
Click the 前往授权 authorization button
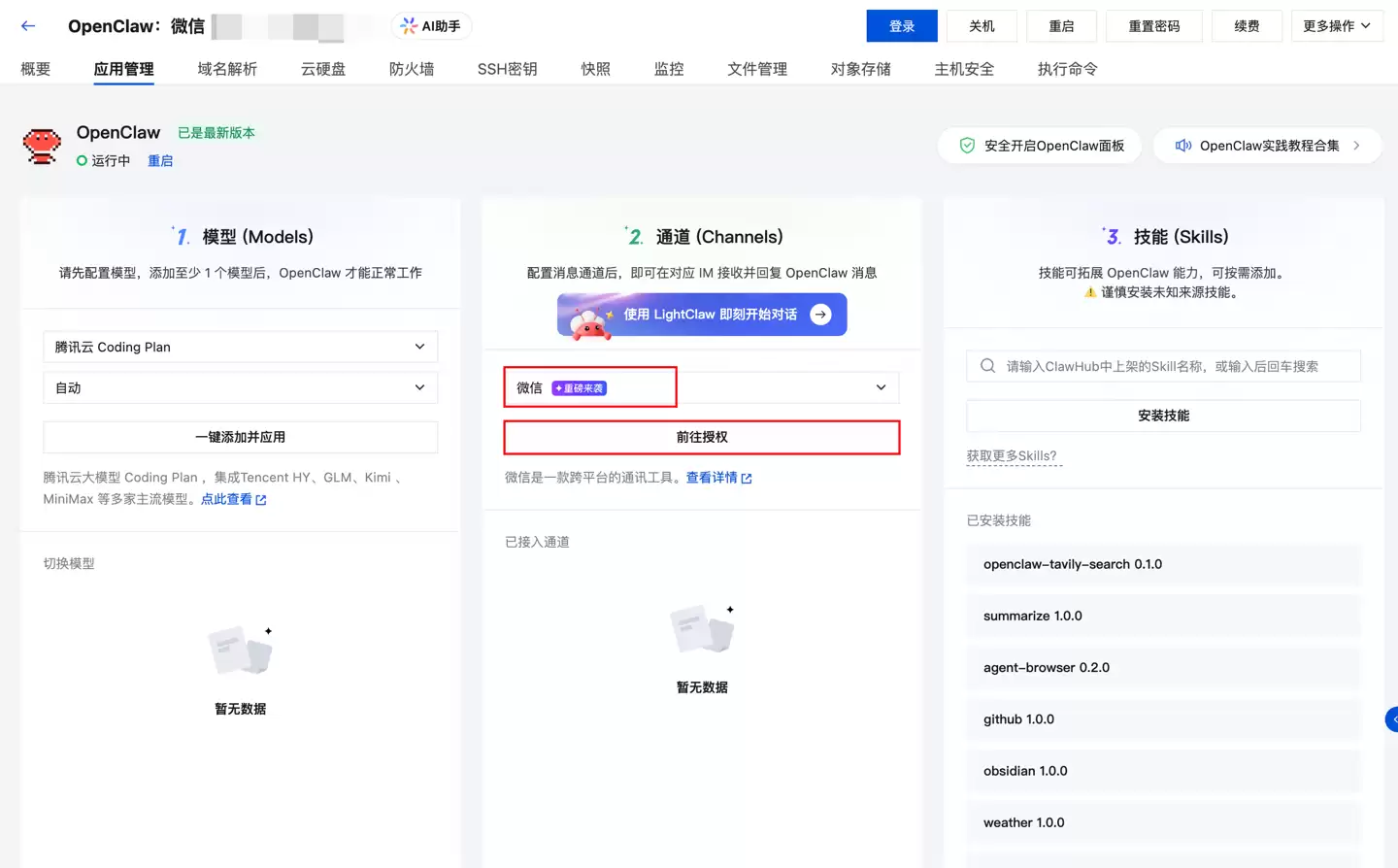[701, 437]
